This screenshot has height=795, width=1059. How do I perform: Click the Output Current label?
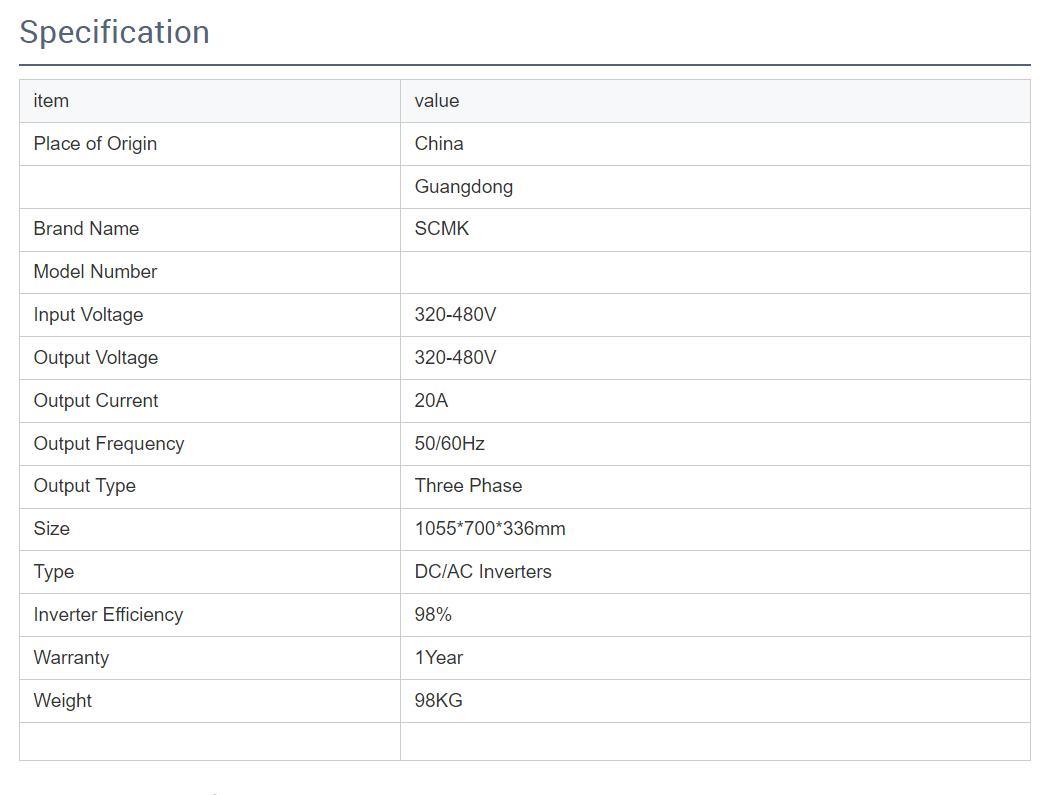pos(96,401)
